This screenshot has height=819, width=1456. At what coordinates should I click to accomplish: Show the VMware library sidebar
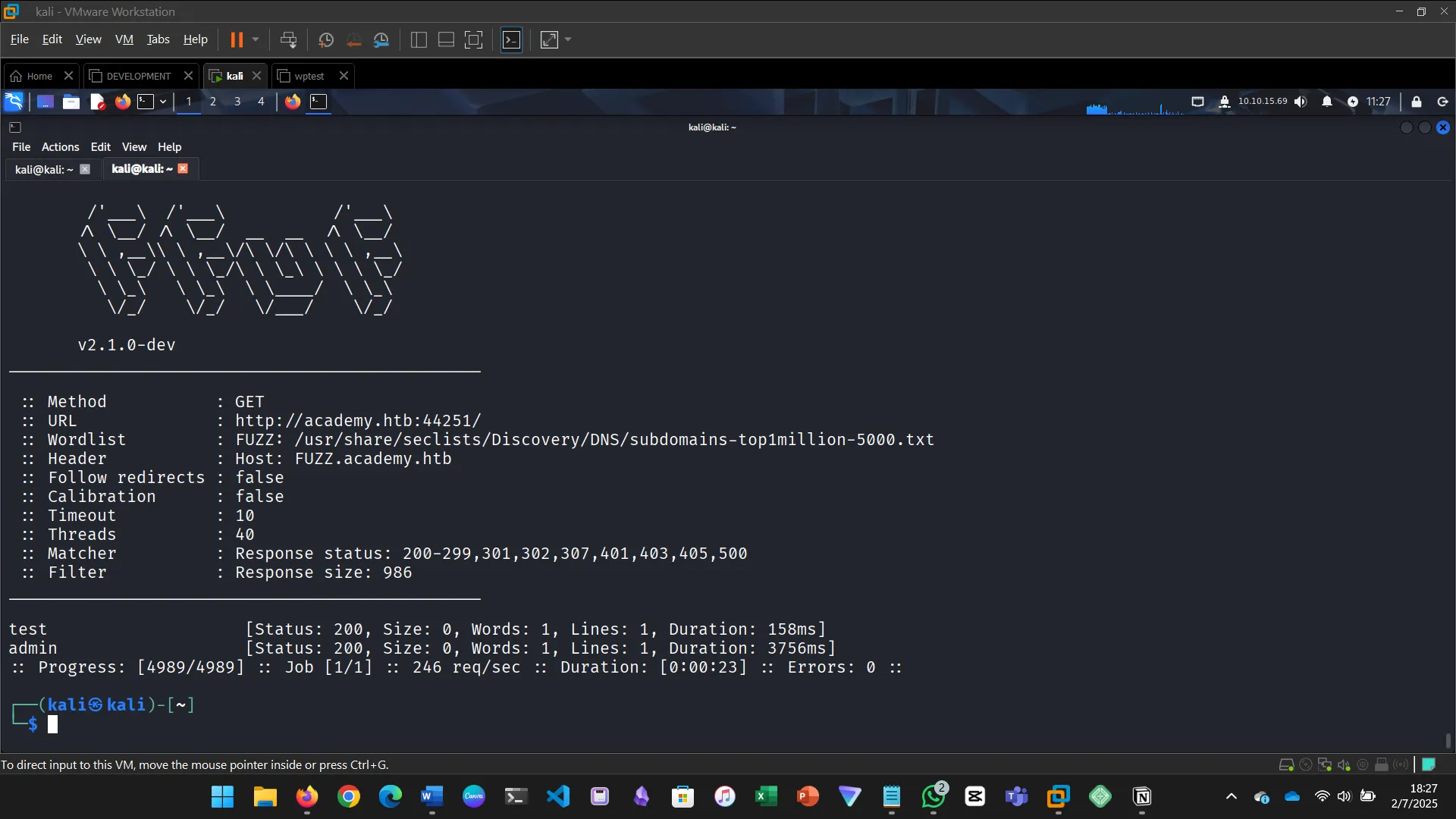coord(418,39)
